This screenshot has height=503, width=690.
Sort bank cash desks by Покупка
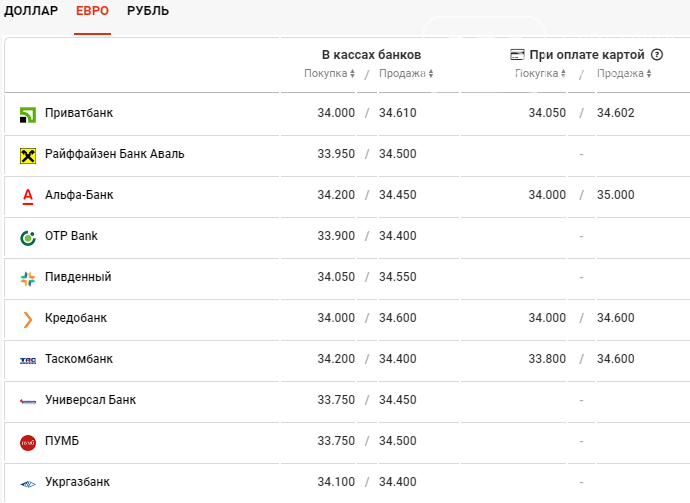tap(329, 73)
